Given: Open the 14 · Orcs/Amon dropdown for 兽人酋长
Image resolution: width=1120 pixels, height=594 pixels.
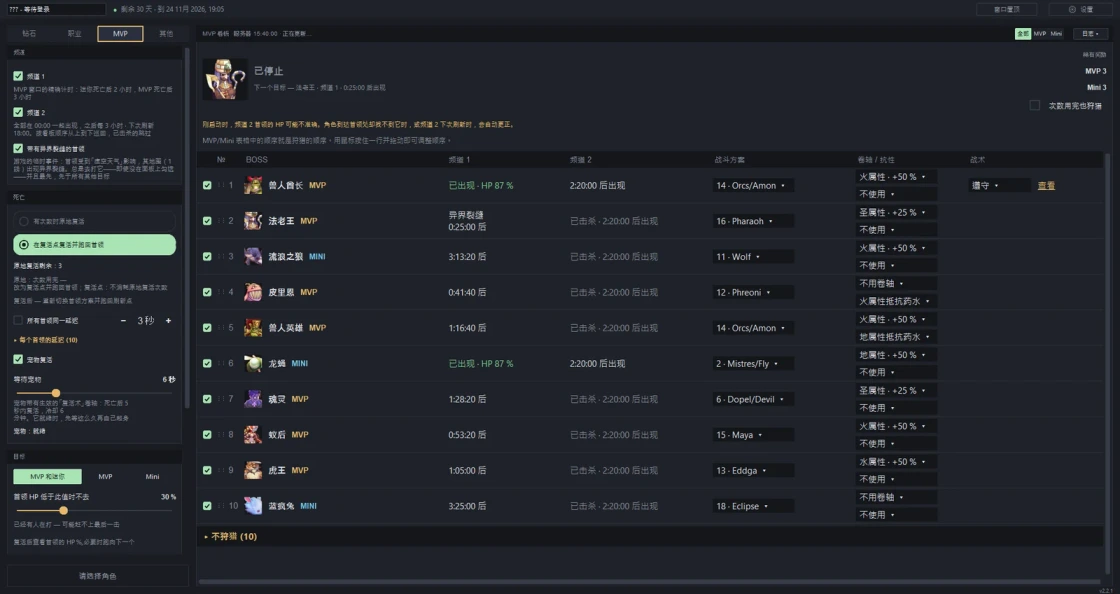Looking at the screenshot, I should tap(753, 186).
